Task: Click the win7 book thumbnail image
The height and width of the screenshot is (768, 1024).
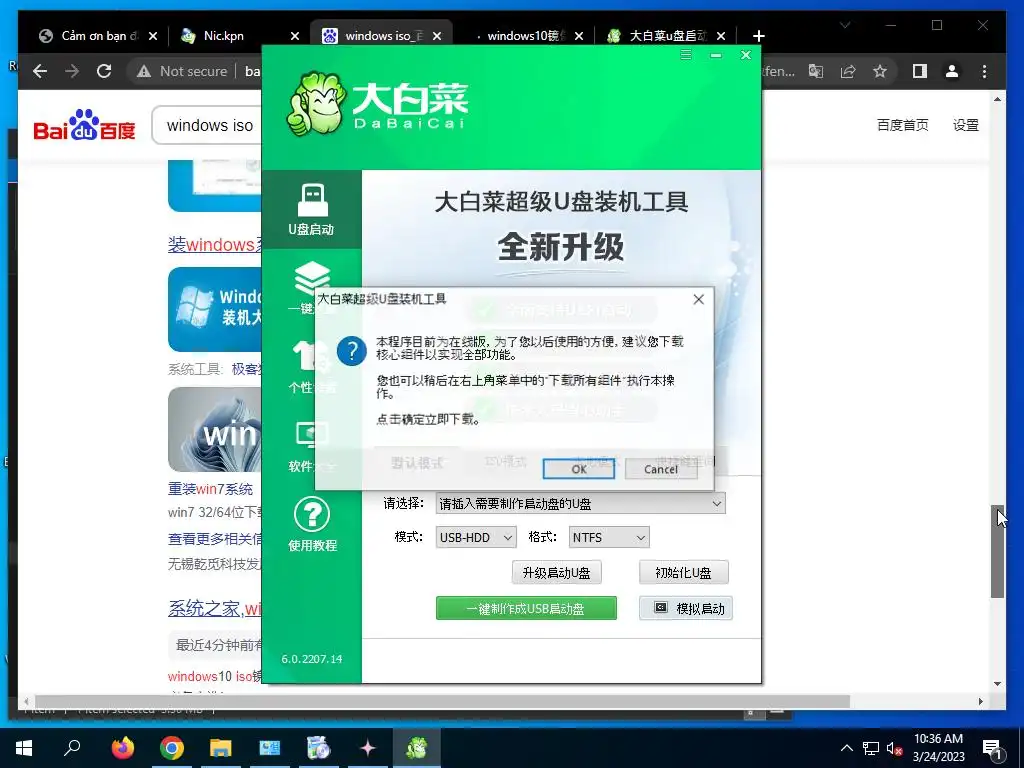Action: coord(215,429)
